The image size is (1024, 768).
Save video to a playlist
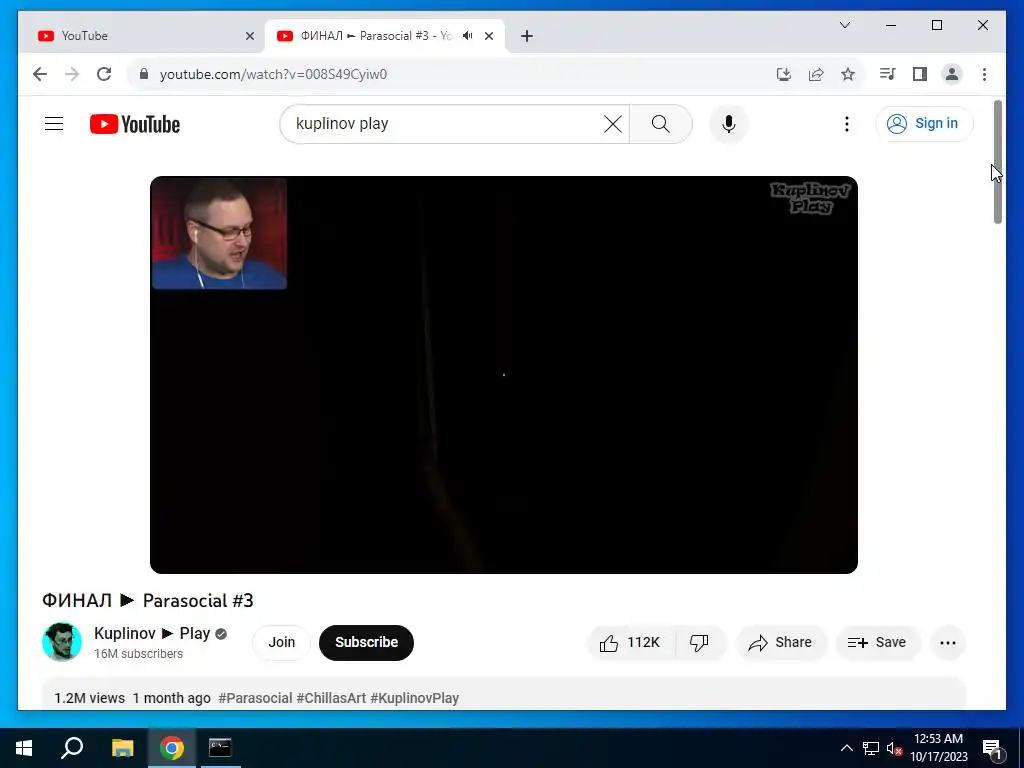tap(878, 643)
